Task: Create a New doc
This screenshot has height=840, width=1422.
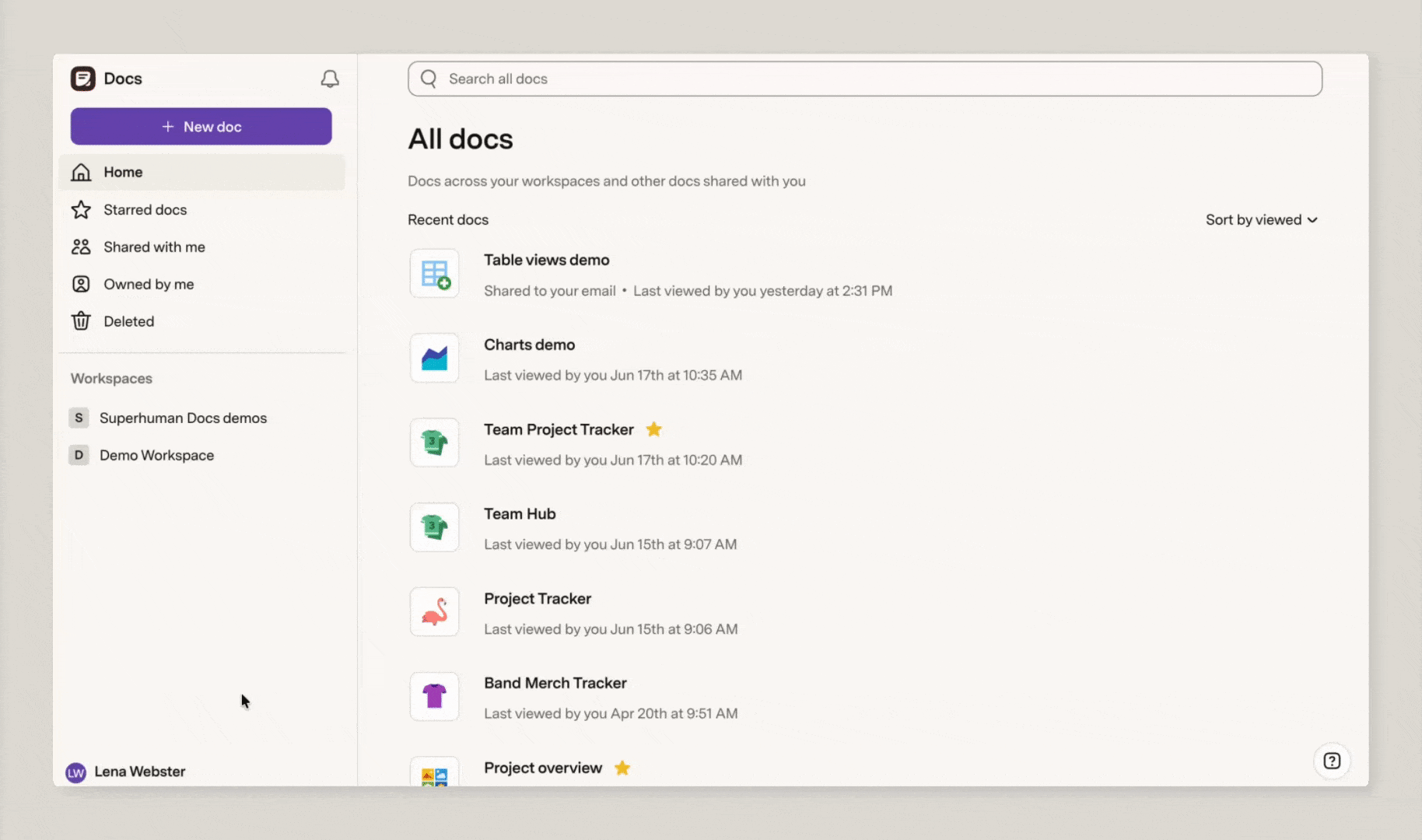Action: tap(201, 126)
